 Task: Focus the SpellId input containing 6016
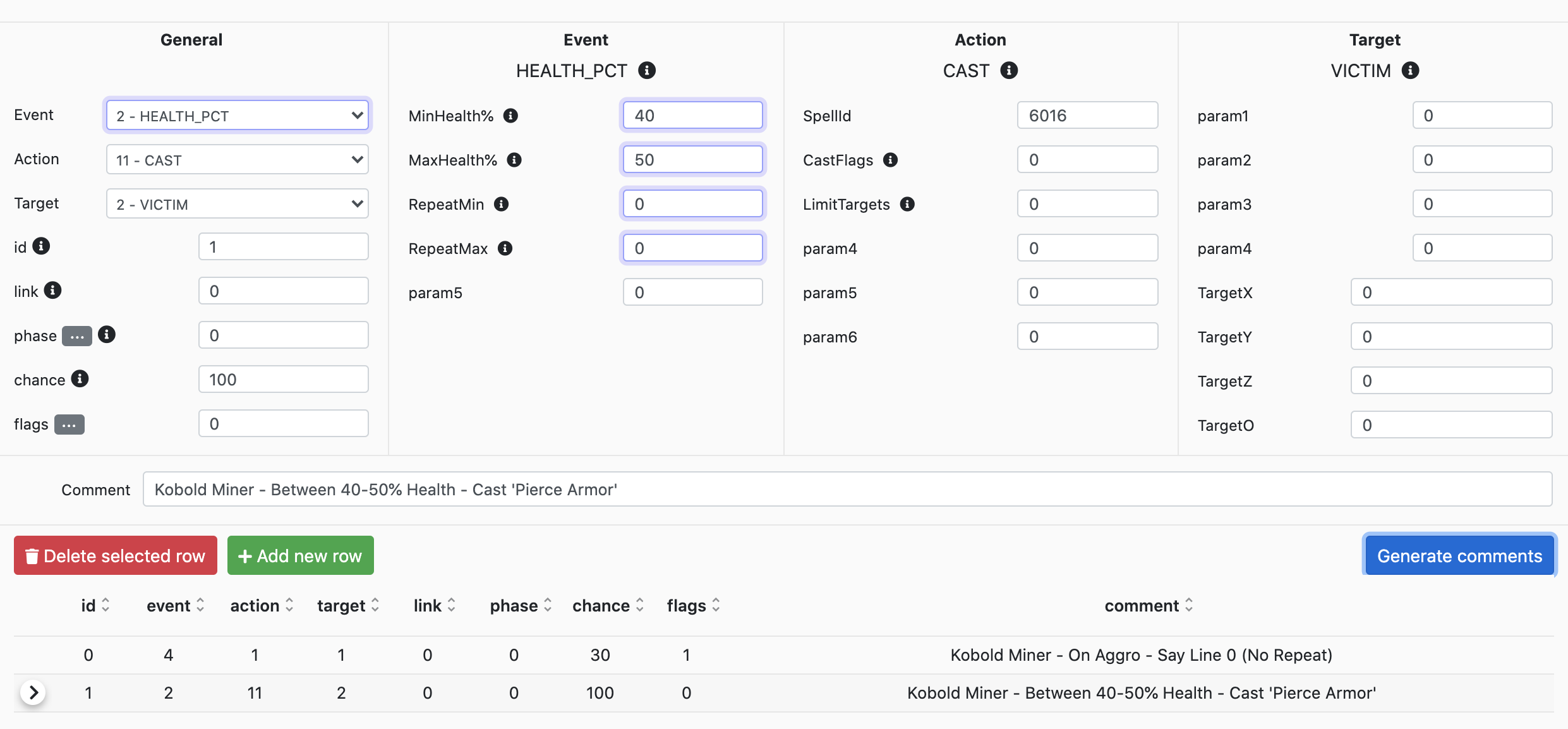[1087, 116]
